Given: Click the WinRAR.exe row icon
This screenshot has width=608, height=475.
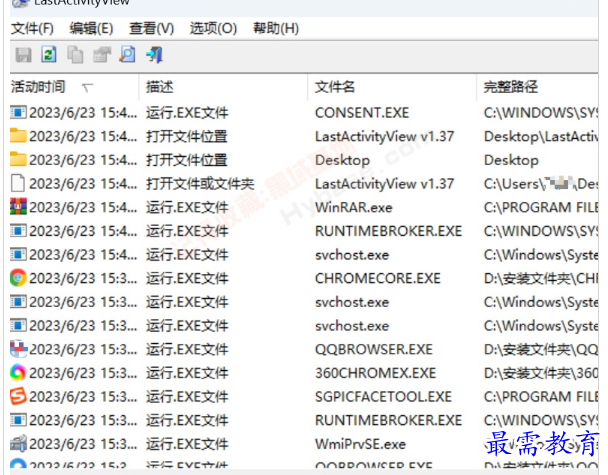Looking at the screenshot, I should [x=19, y=207].
